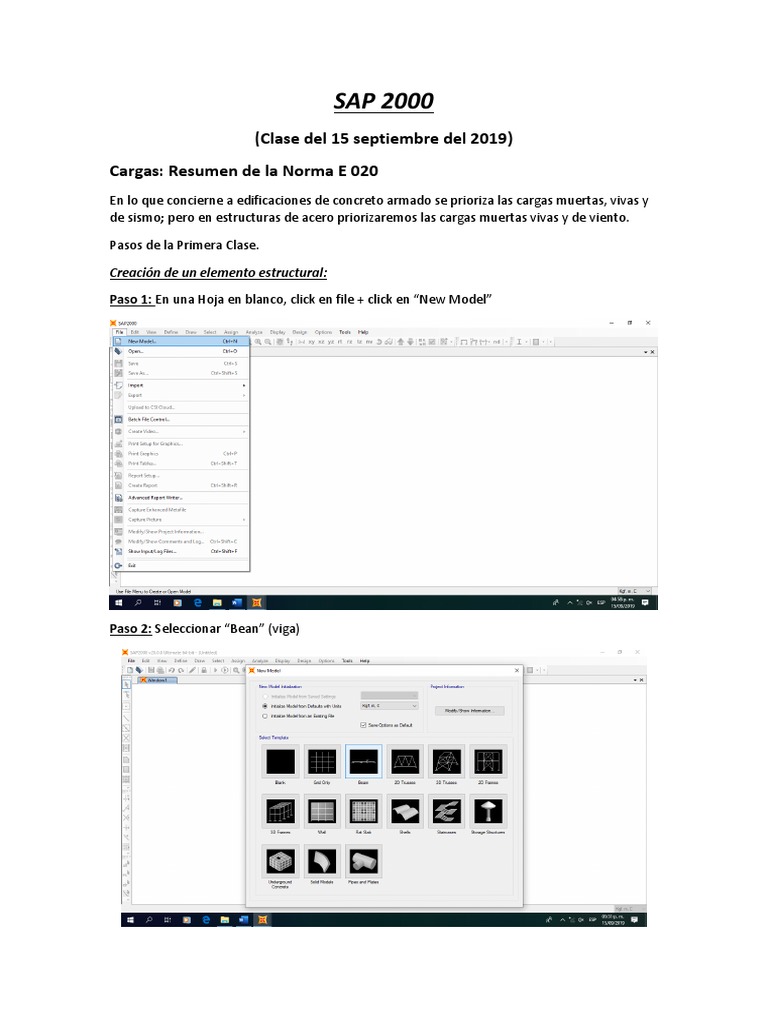Click Windows Start in File-menu screenshot taskbar
Viewport: 768px width, 1024px height.
(118, 602)
